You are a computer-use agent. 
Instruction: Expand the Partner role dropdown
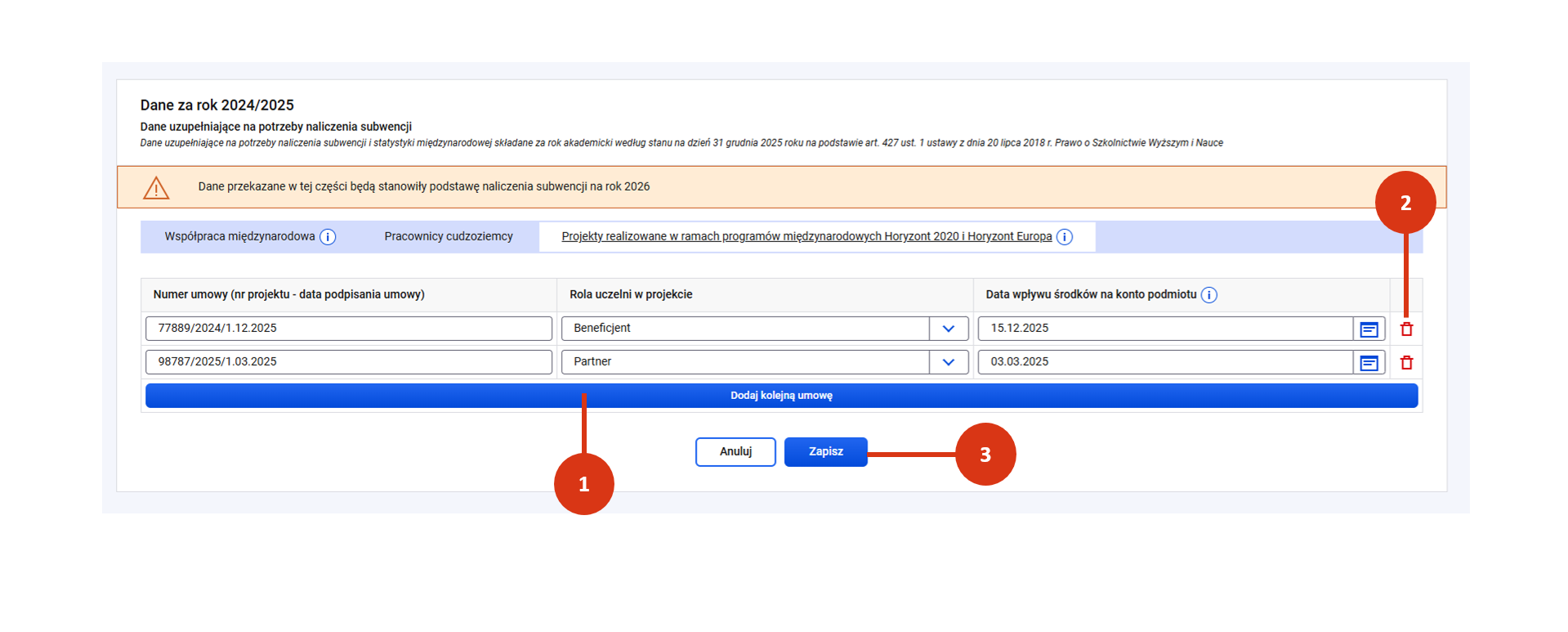[948, 362]
